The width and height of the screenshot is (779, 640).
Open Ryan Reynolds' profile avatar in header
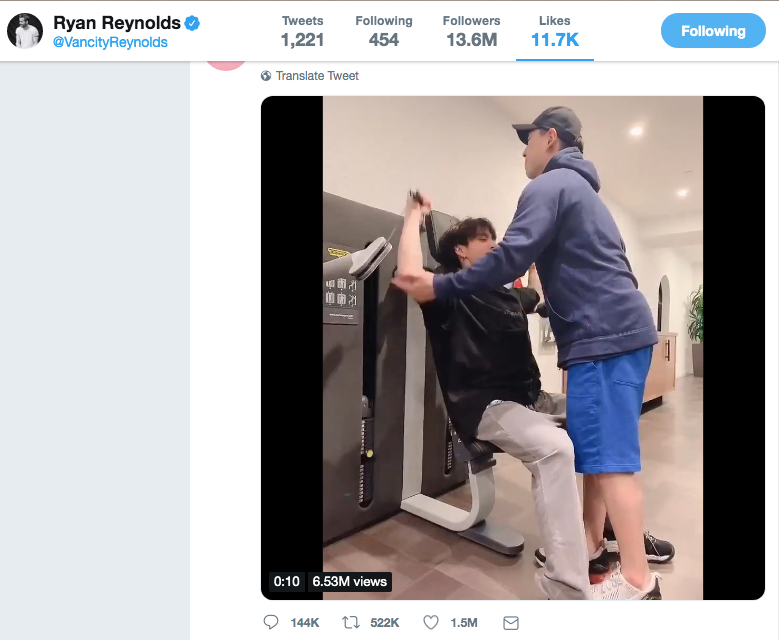pyautogui.click(x=25, y=31)
